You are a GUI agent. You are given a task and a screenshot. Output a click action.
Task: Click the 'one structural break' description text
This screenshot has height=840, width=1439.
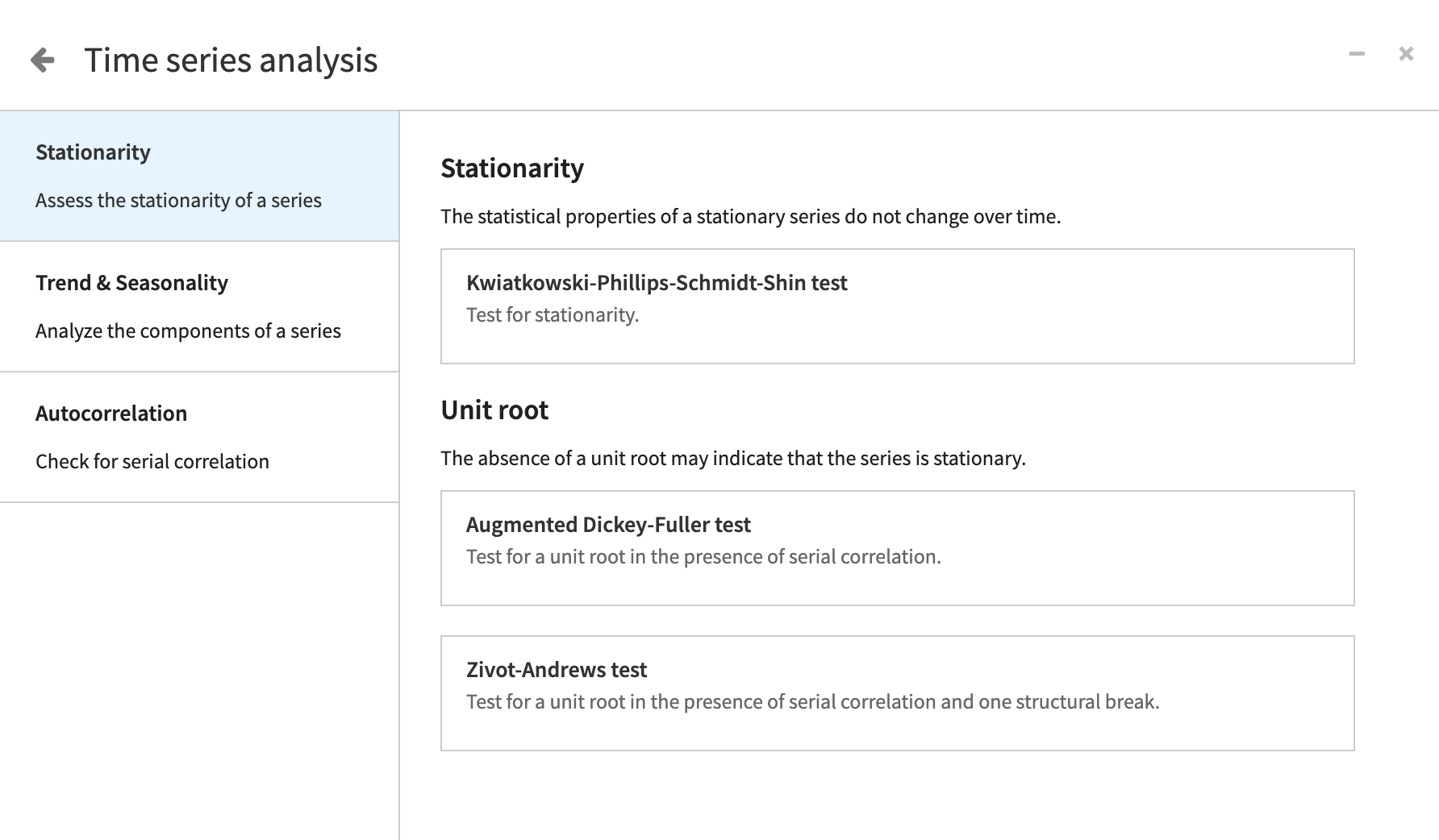812,702
